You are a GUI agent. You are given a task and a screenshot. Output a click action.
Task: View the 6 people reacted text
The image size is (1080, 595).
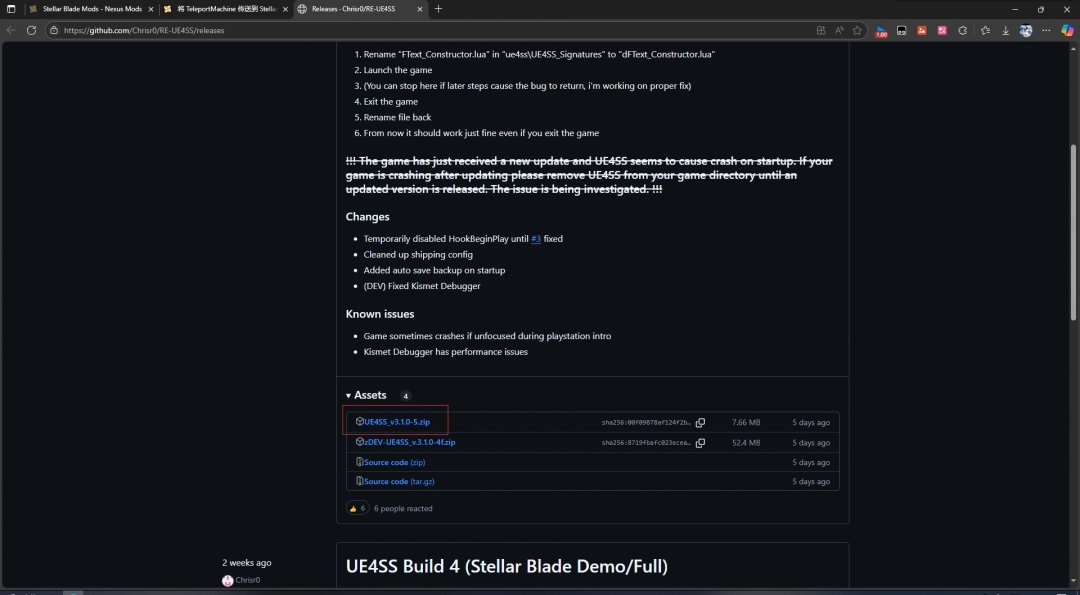(x=403, y=509)
